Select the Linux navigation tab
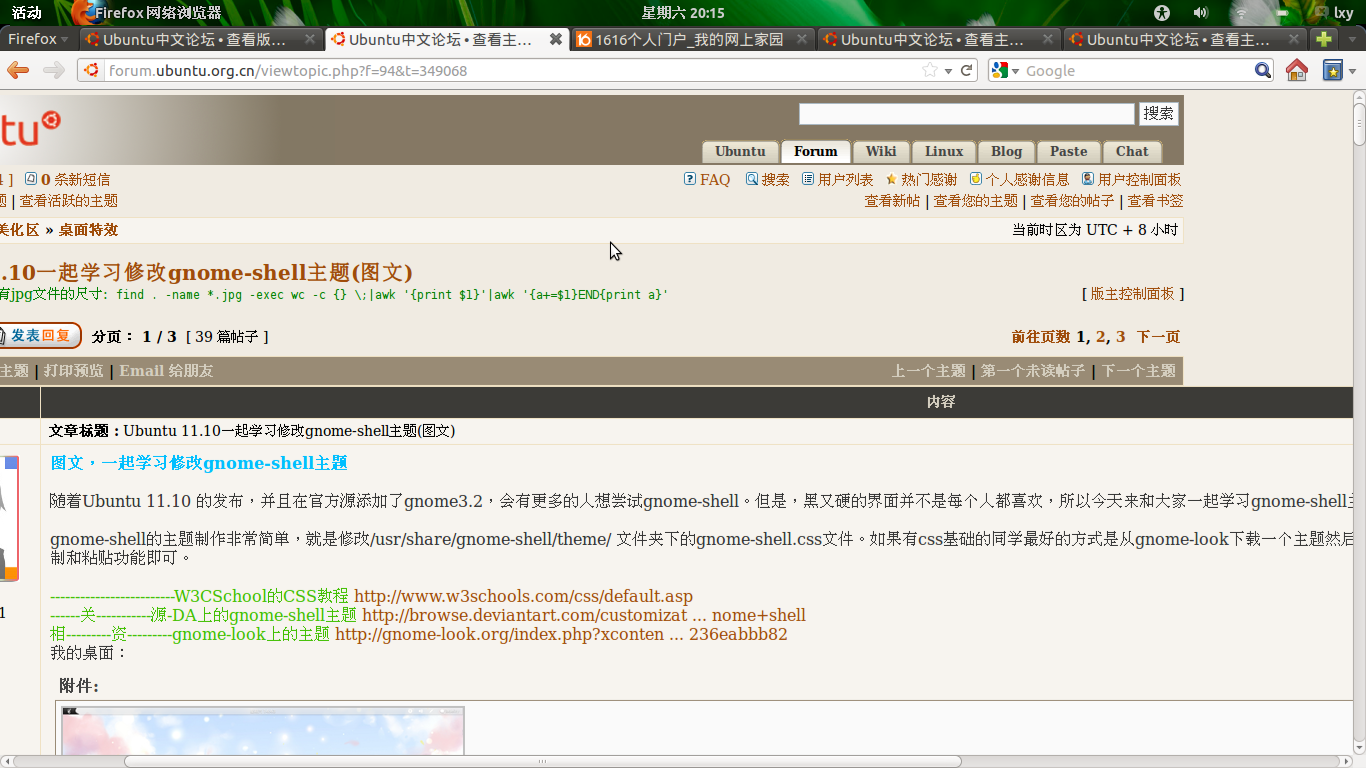Viewport: 1366px width, 768px height. click(944, 152)
